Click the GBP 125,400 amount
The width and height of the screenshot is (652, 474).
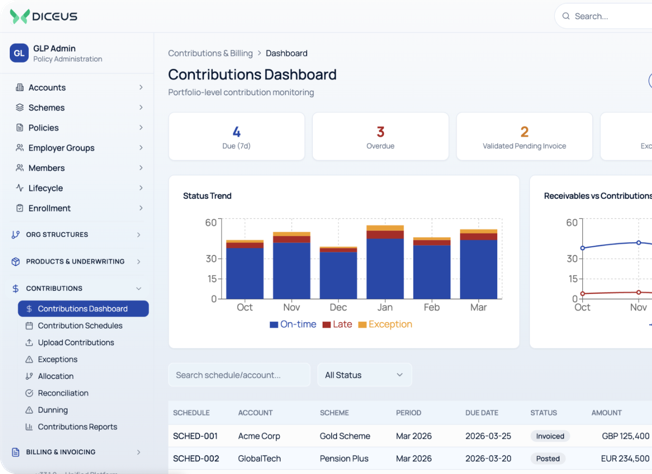pyautogui.click(x=625, y=436)
